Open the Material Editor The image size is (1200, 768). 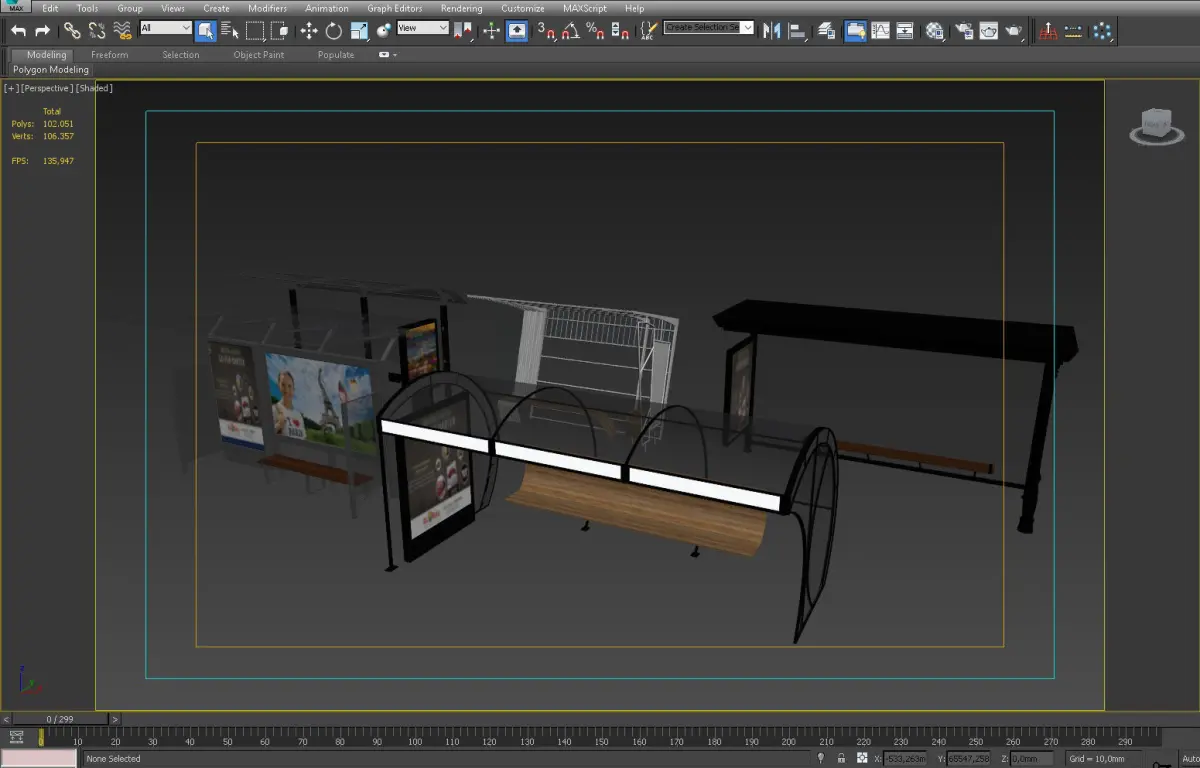(x=934, y=31)
